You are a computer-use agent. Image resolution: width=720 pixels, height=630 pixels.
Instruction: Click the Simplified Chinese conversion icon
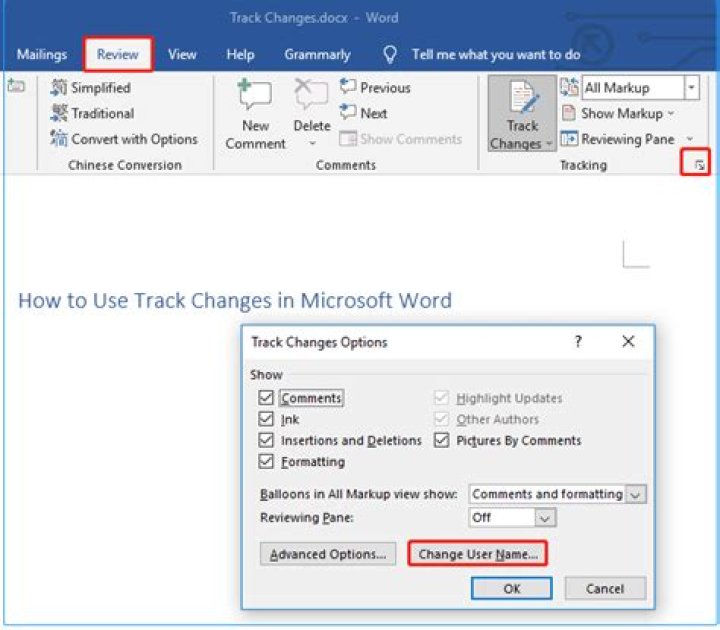click(x=59, y=87)
